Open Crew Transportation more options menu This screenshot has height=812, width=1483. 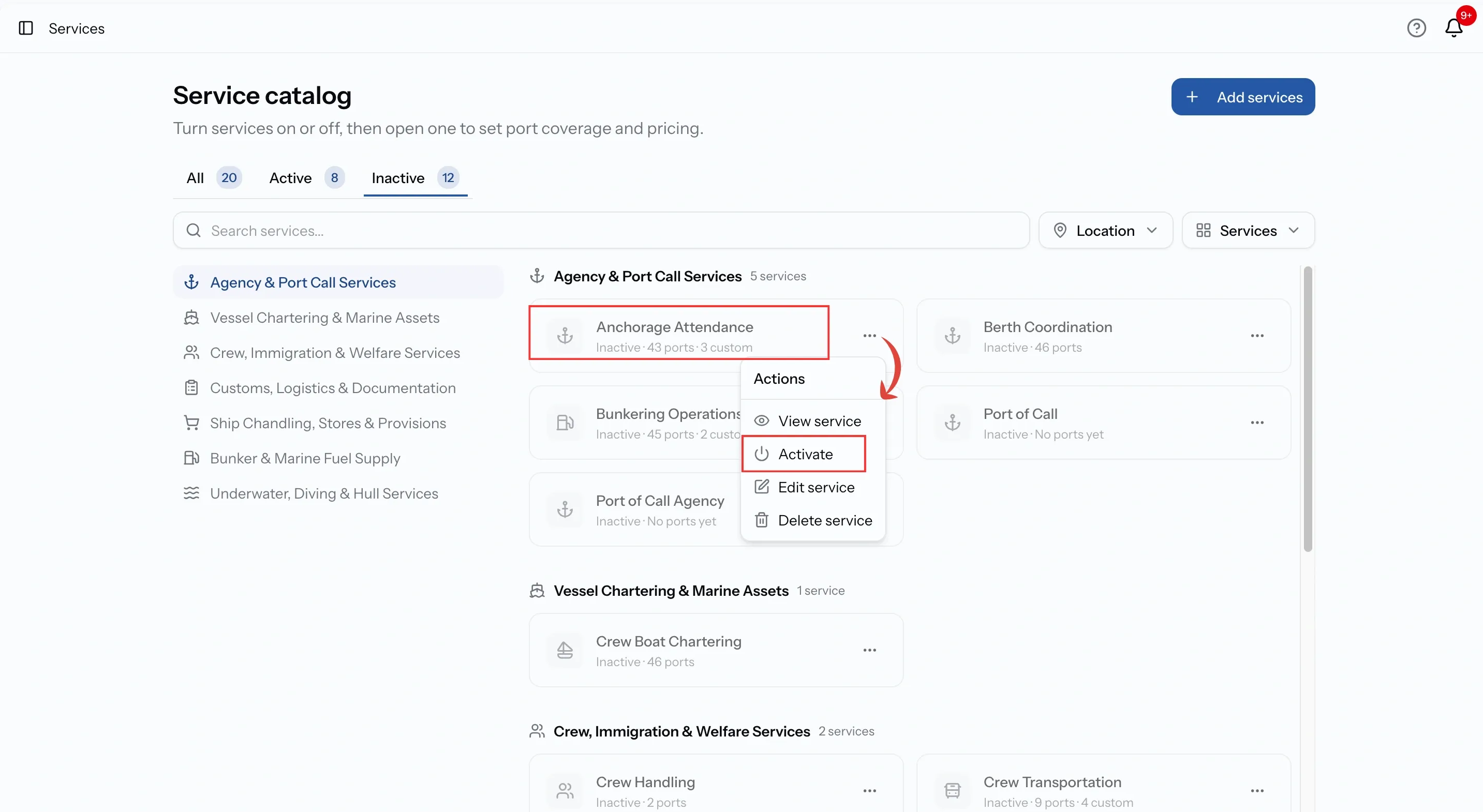1257,791
